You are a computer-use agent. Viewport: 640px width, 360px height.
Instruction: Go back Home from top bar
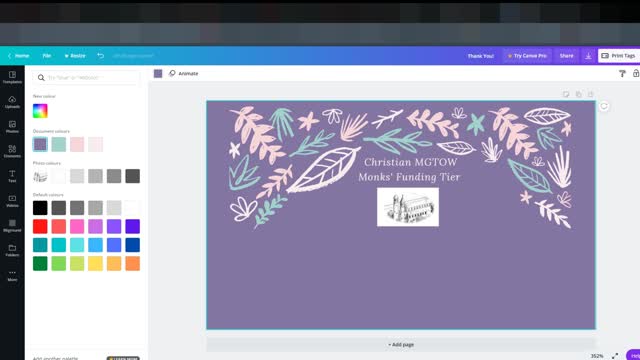pos(19,56)
